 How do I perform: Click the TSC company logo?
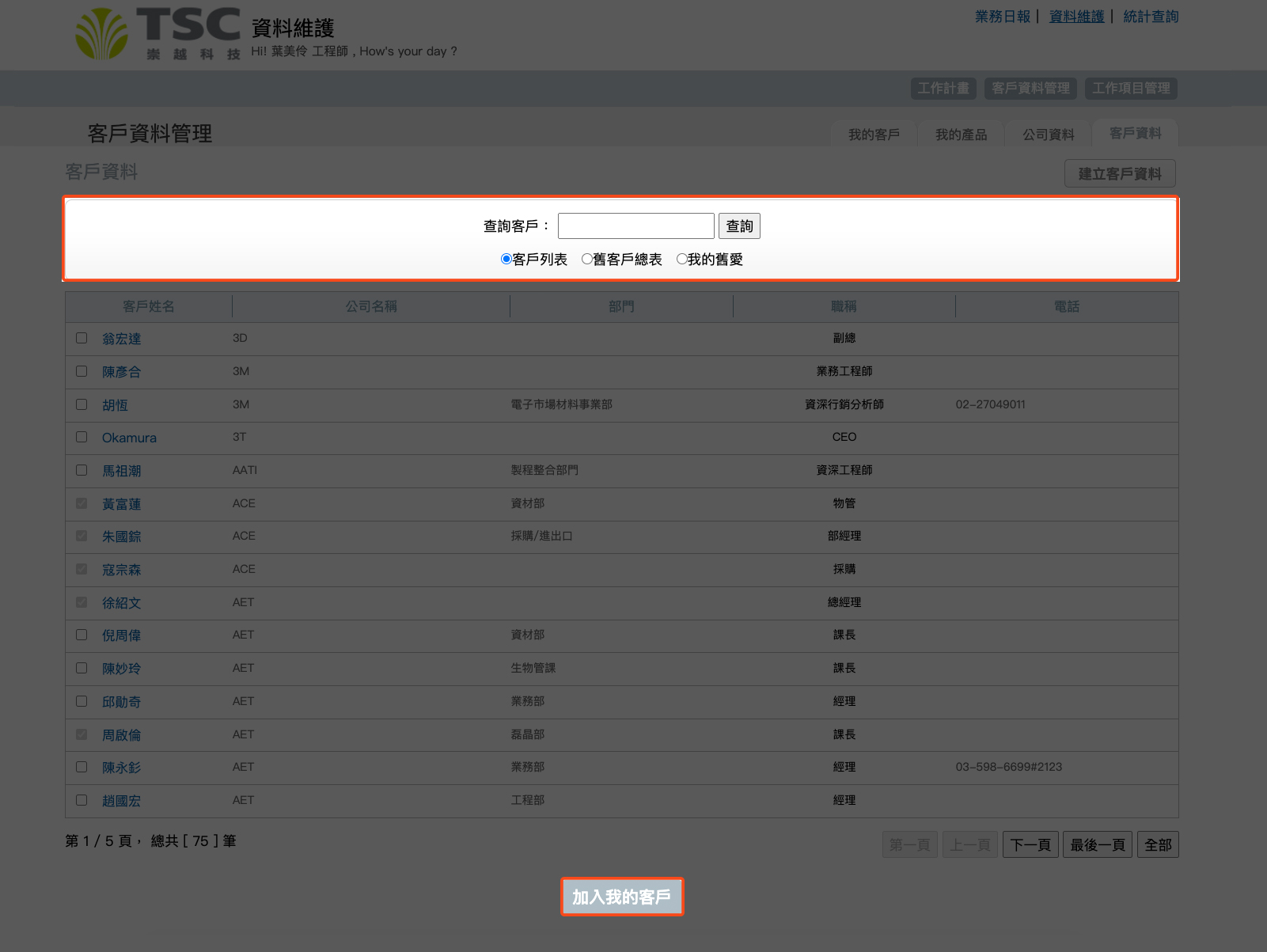(x=157, y=33)
